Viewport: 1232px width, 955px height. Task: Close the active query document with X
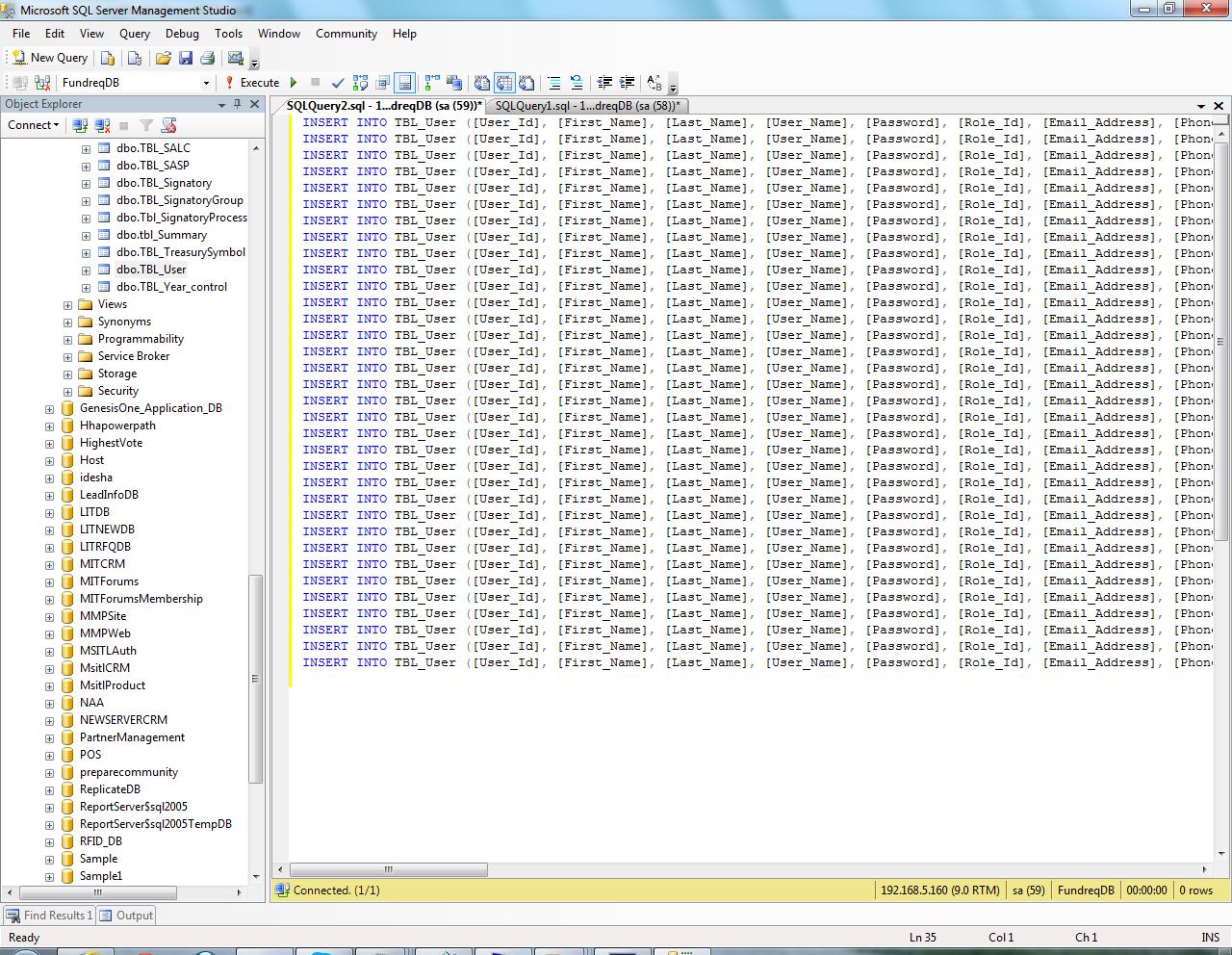(x=1219, y=106)
